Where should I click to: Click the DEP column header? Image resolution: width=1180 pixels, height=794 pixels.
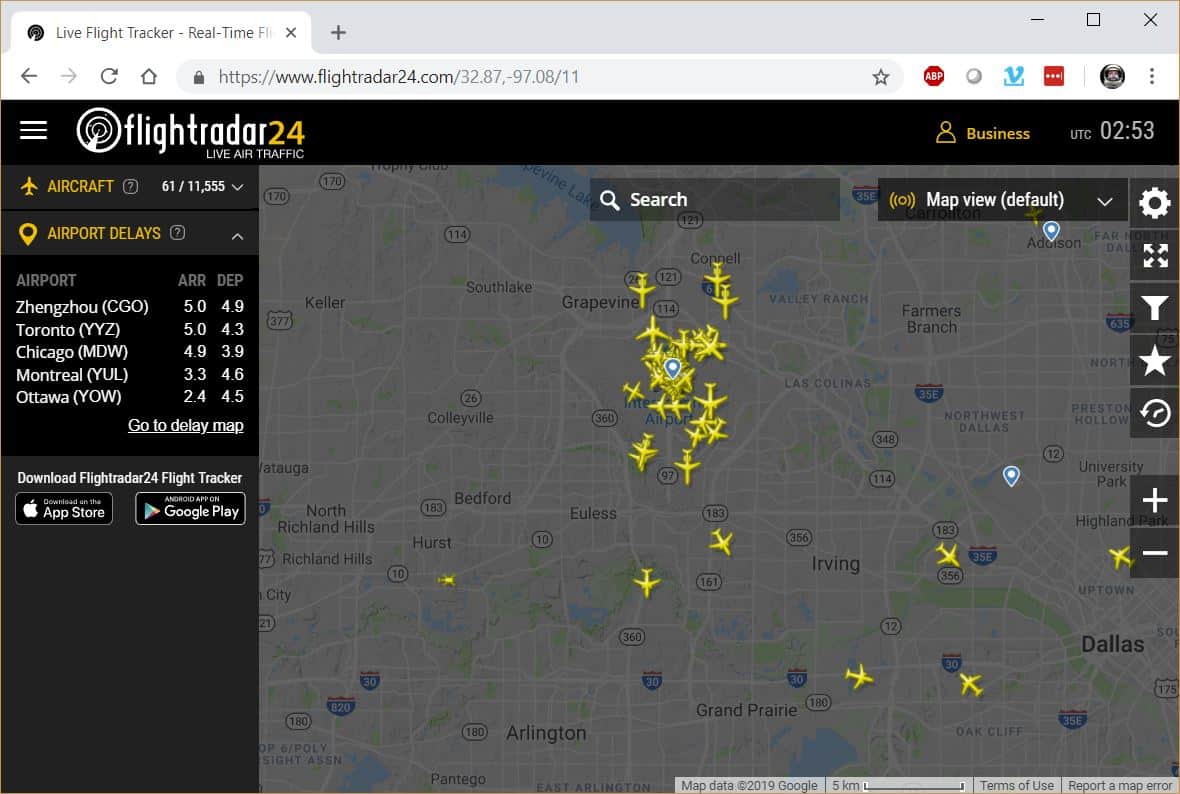point(230,280)
